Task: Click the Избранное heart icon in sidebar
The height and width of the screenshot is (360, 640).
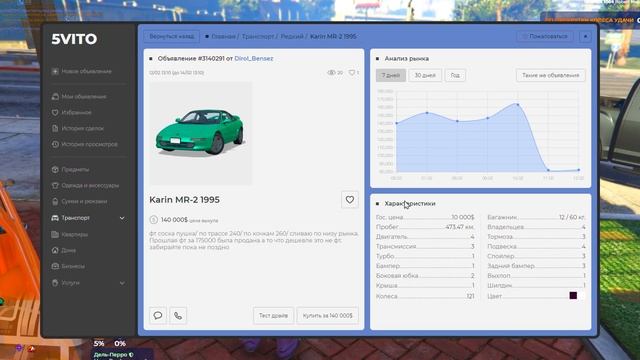Action: [55, 113]
